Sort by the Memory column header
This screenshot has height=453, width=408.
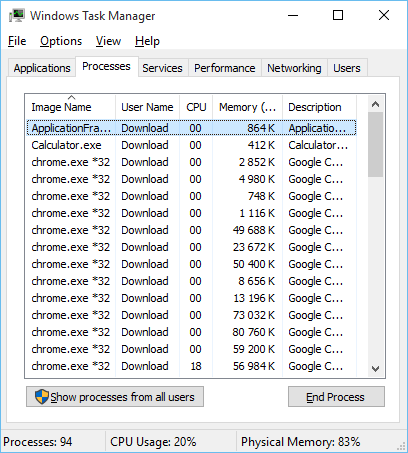click(247, 107)
